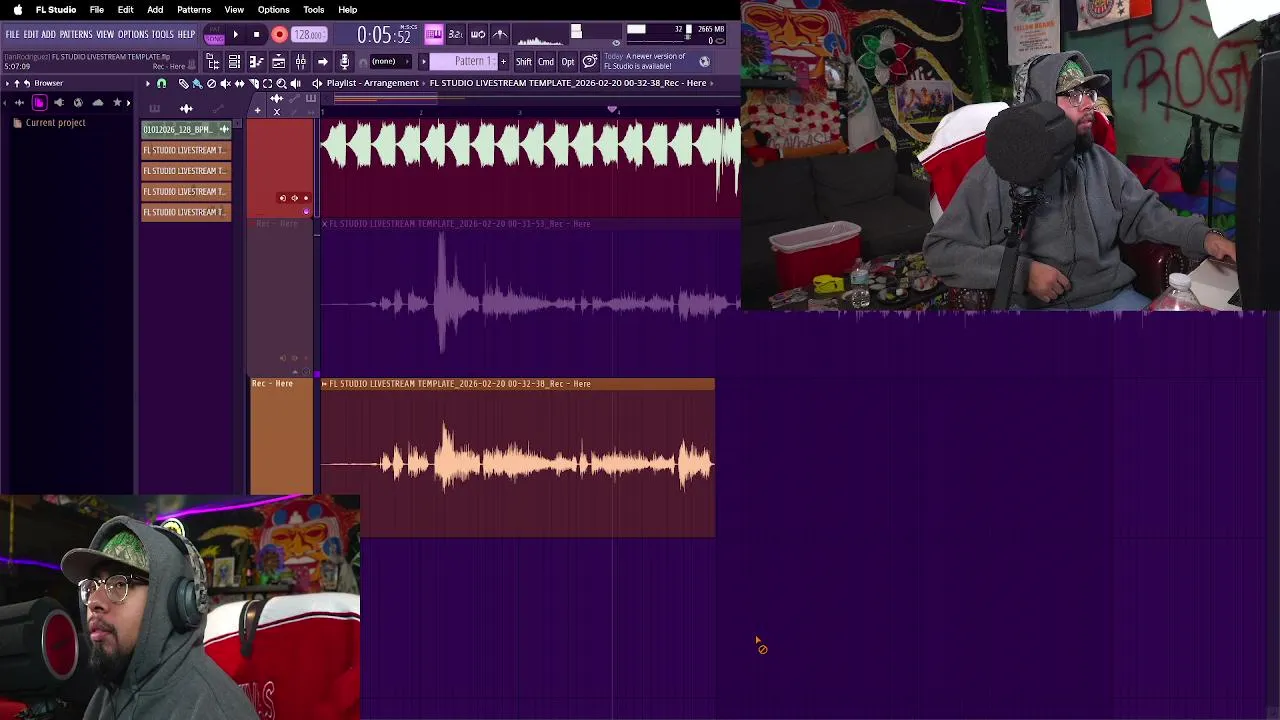Click the Cmd modifier button
The image size is (1280, 720).
(546, 62)
